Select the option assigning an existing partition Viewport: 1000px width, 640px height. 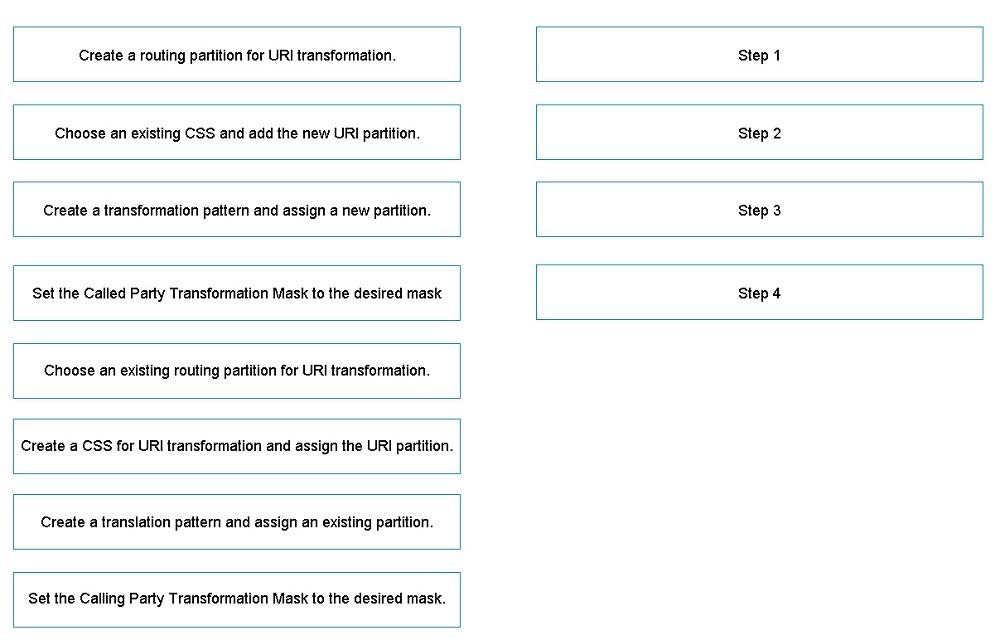coord(237,522)
